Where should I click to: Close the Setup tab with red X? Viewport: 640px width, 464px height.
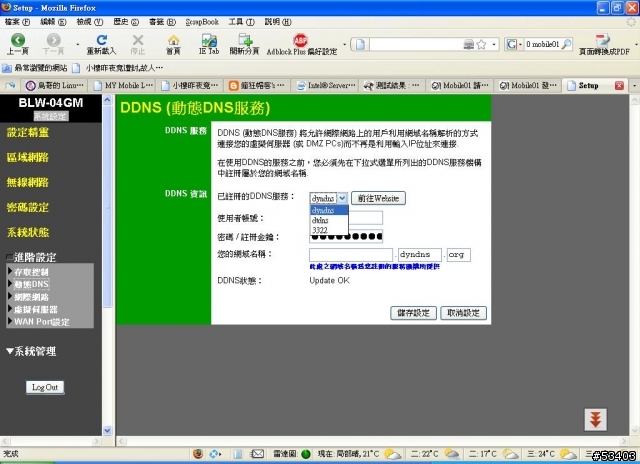[x=619, y=85]
